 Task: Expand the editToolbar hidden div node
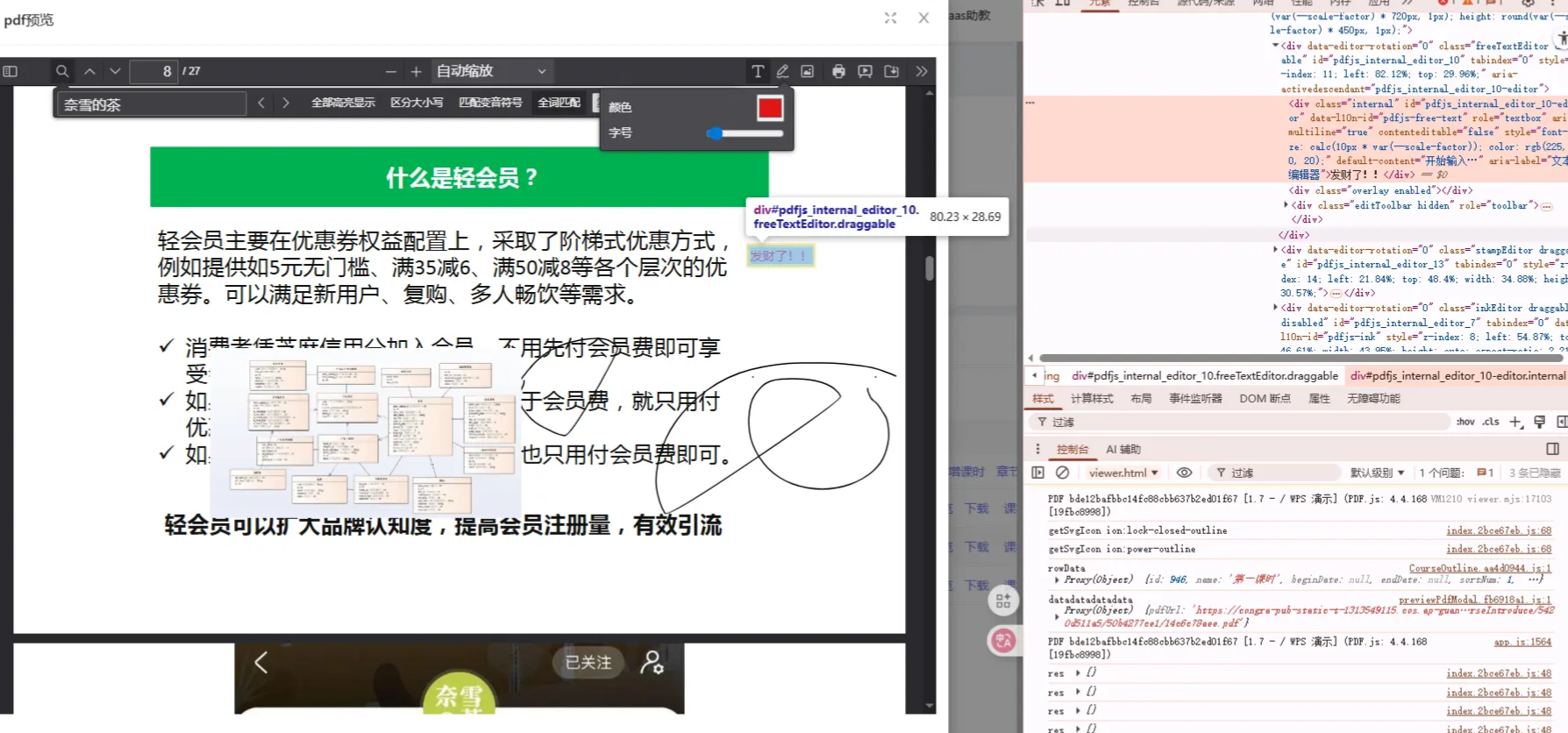[x=1286, y=205]
